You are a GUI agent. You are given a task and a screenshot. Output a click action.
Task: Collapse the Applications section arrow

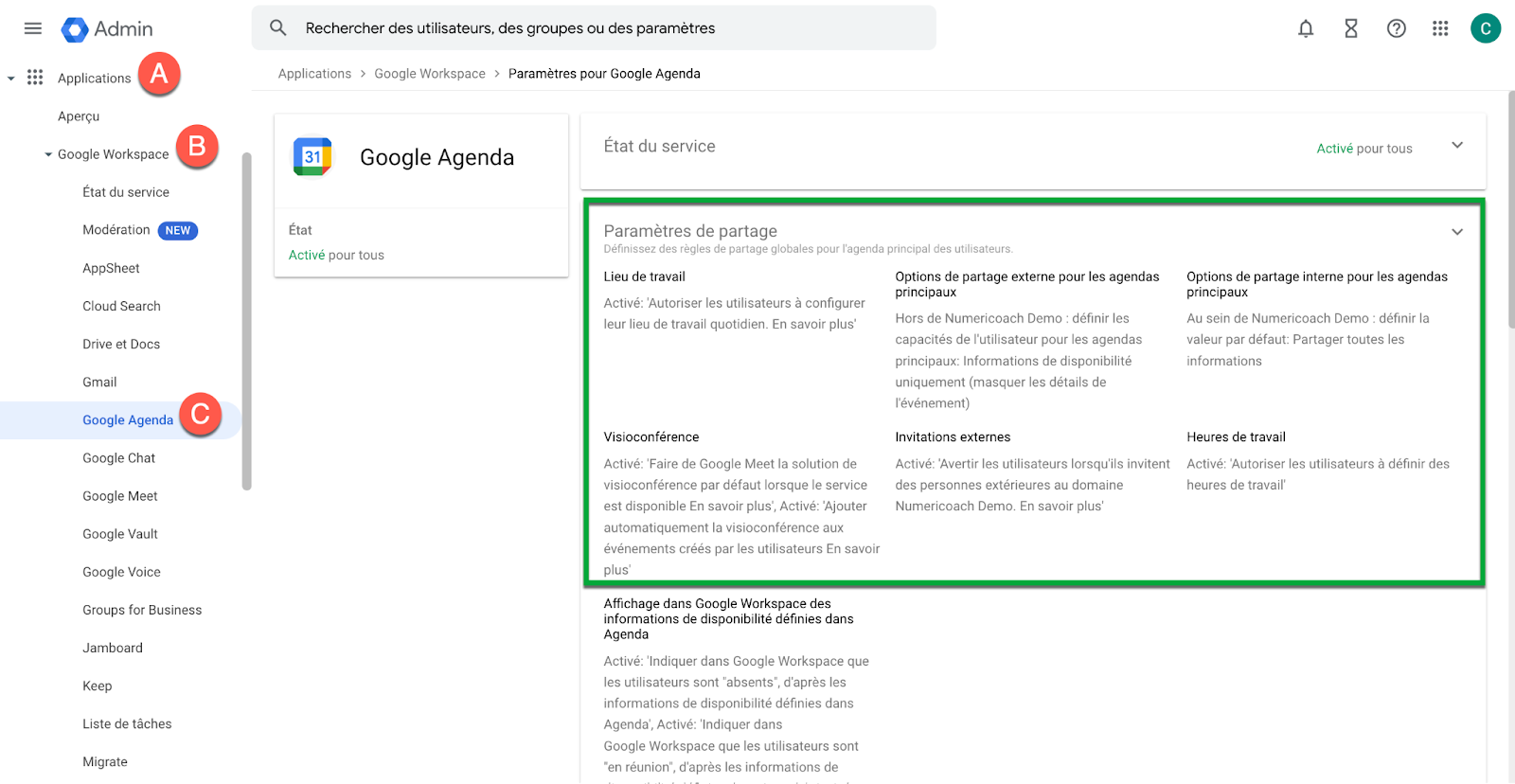(11, 79)
